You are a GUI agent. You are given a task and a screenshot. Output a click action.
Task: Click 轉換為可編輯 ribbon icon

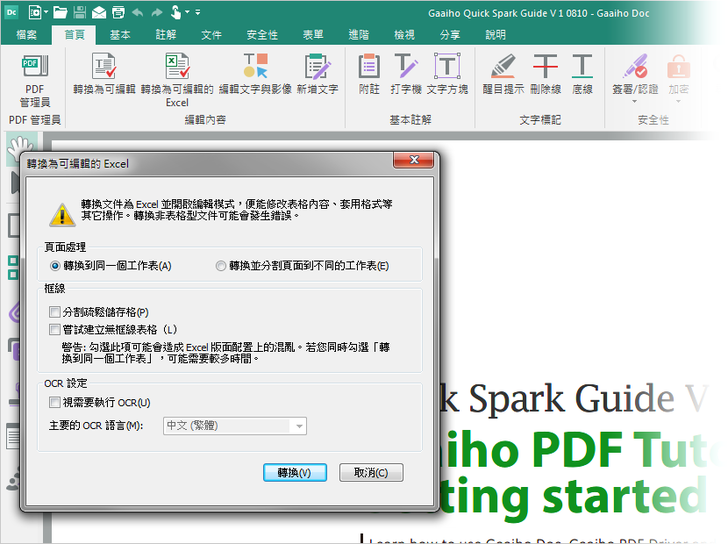tap(104, 74)
